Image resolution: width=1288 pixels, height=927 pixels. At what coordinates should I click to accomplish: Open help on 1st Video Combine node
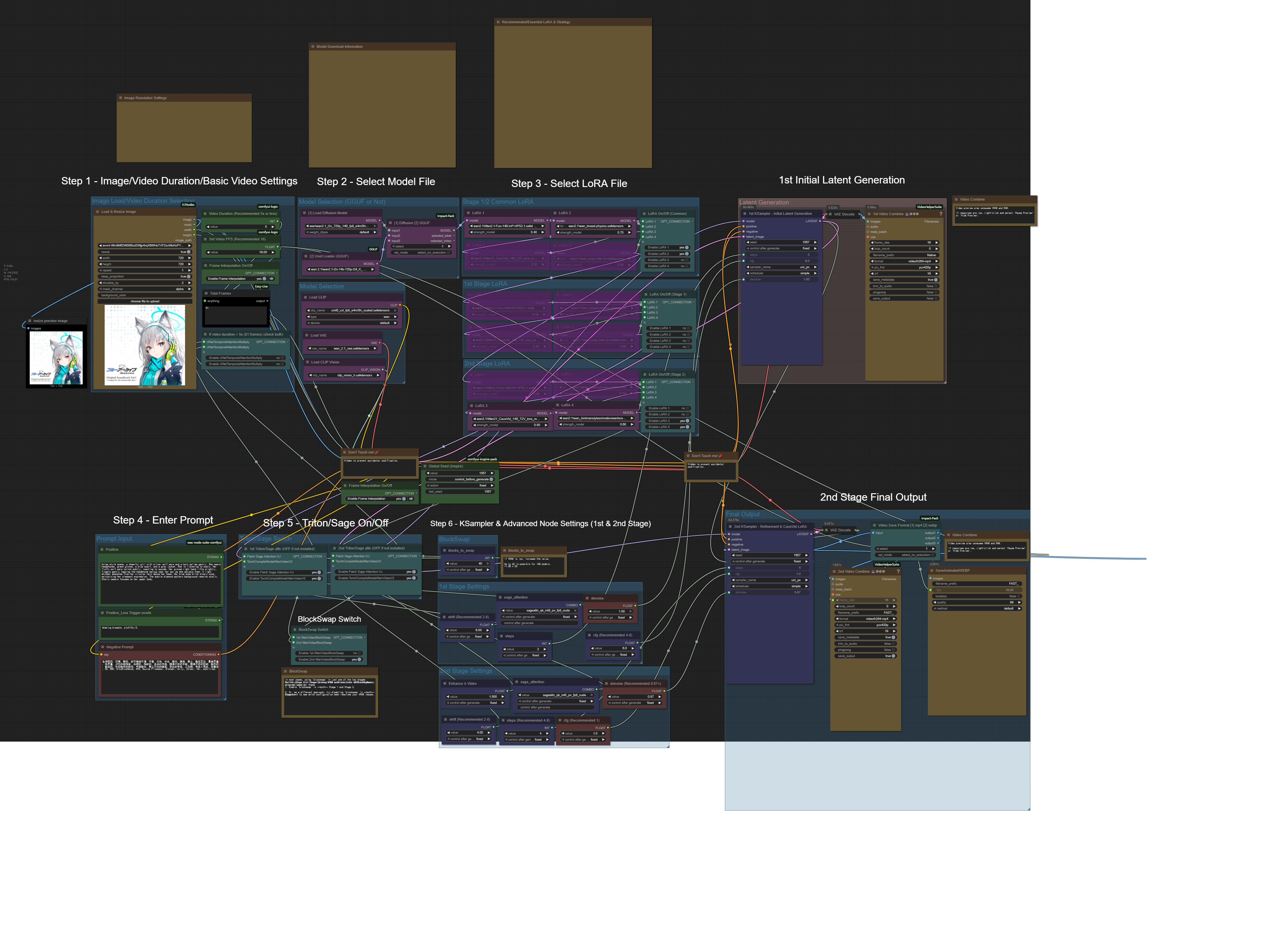coord(940,214)
